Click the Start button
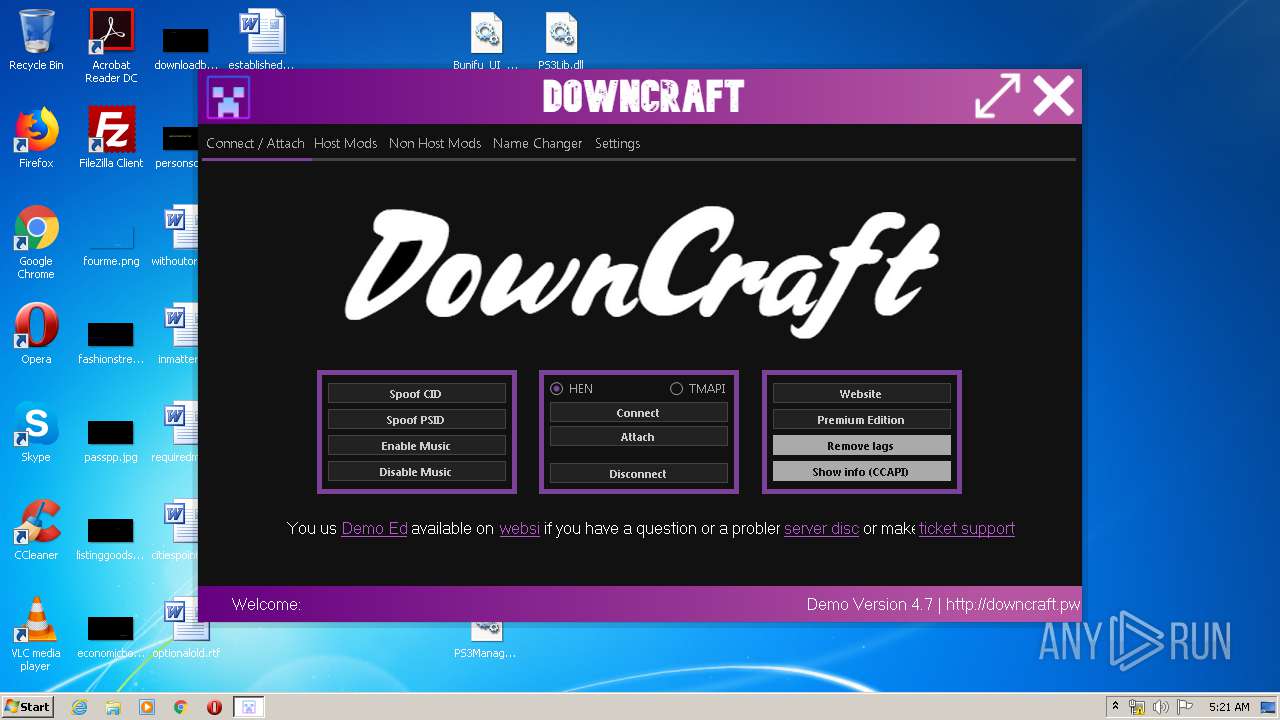The width and height of the screenshot is (1280, 720). pos(27,707)
